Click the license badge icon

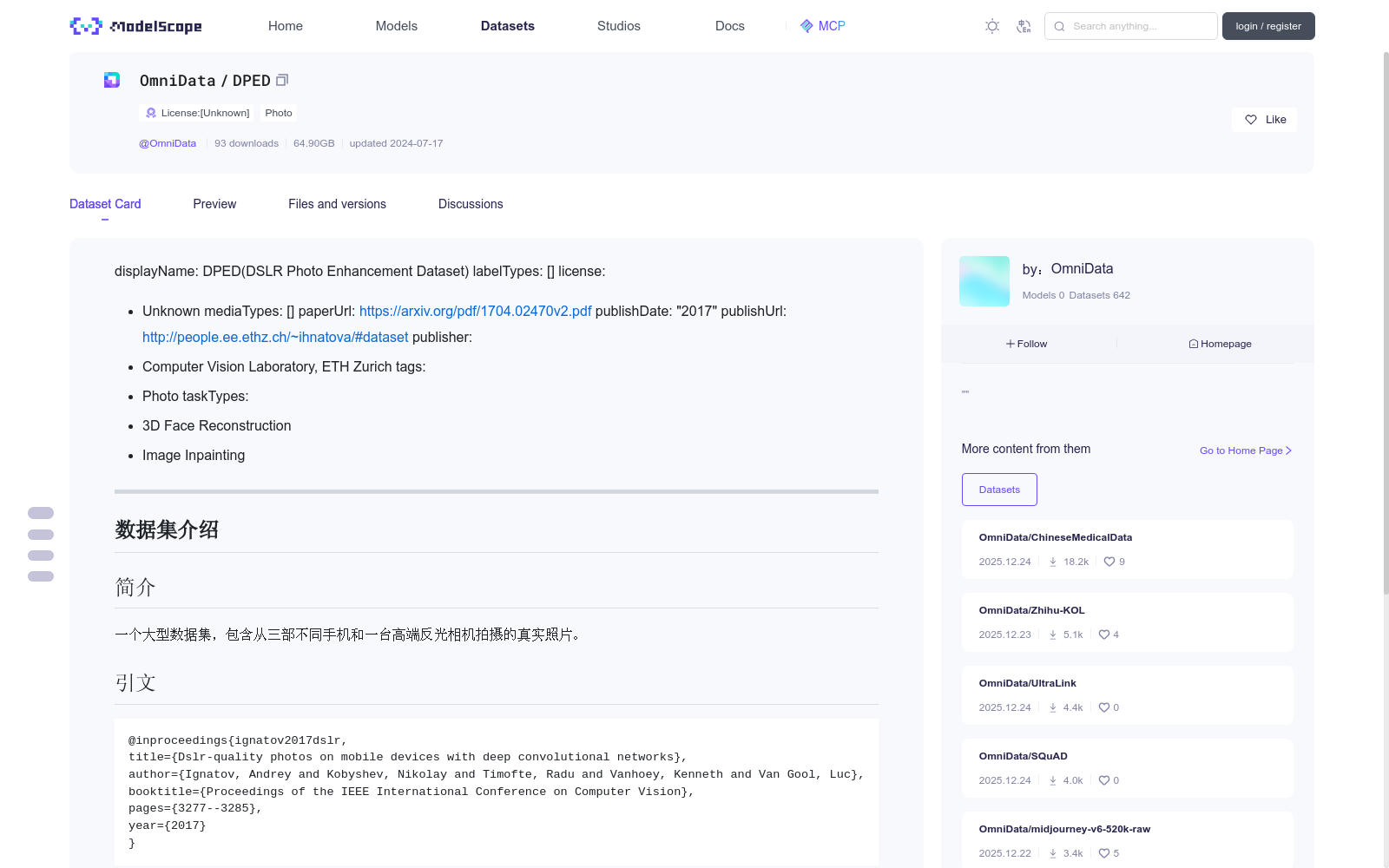(151, 113)
